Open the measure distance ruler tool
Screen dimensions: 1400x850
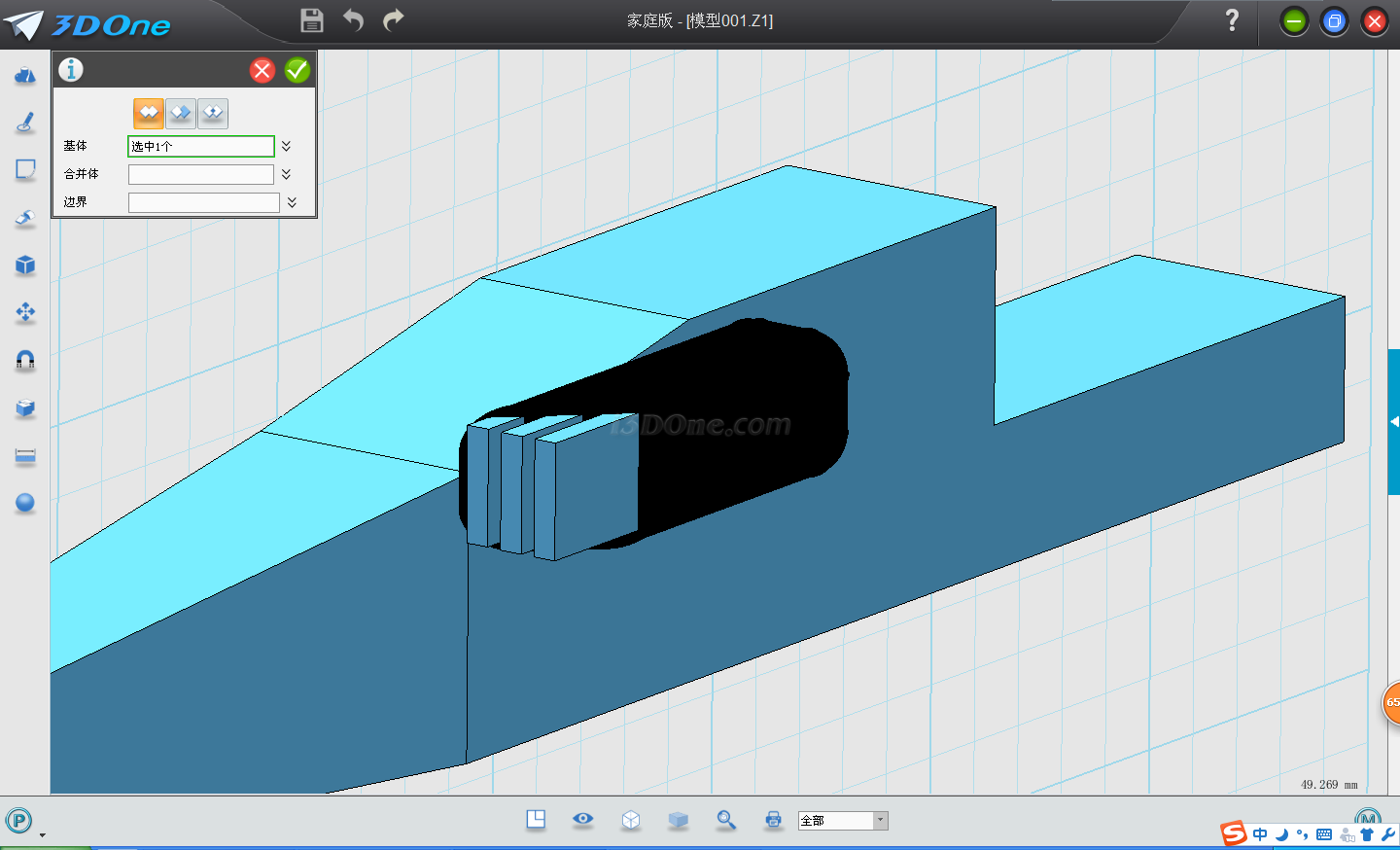pyautogui.click(x=25, y=456)
